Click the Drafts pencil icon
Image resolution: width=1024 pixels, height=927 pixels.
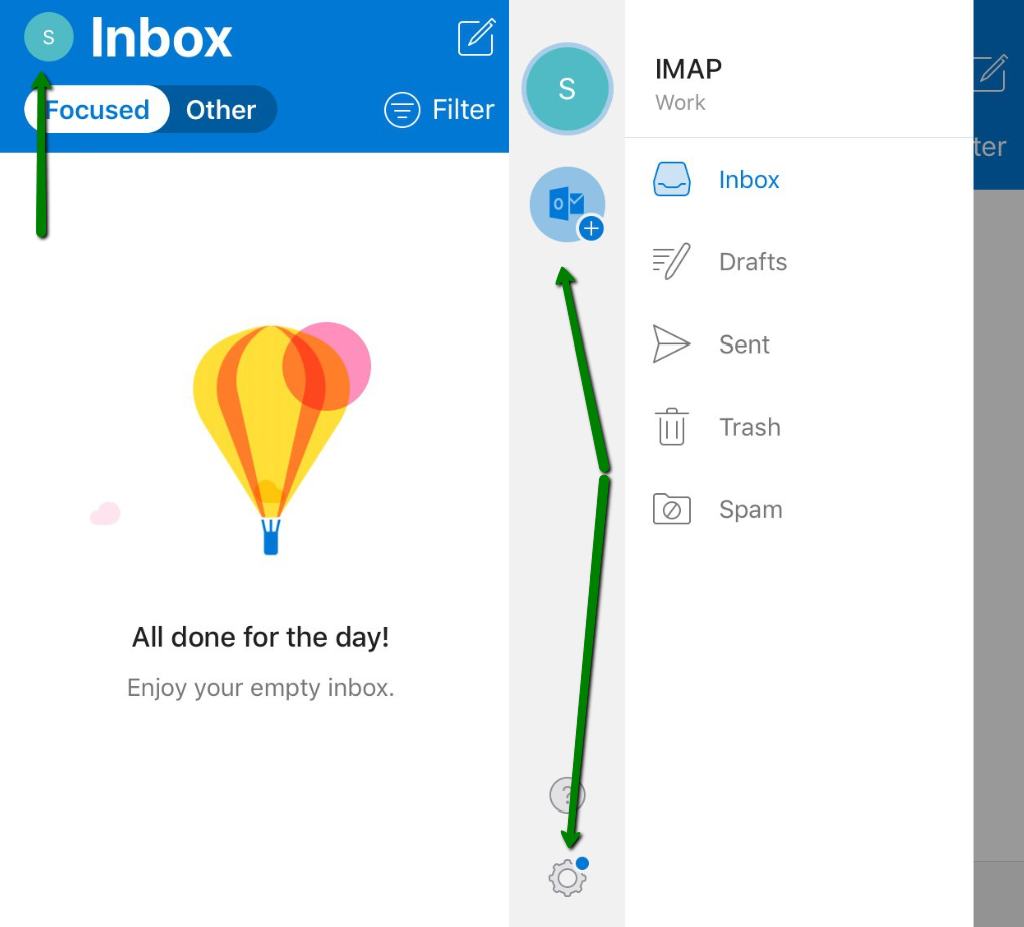coord(671,261)
